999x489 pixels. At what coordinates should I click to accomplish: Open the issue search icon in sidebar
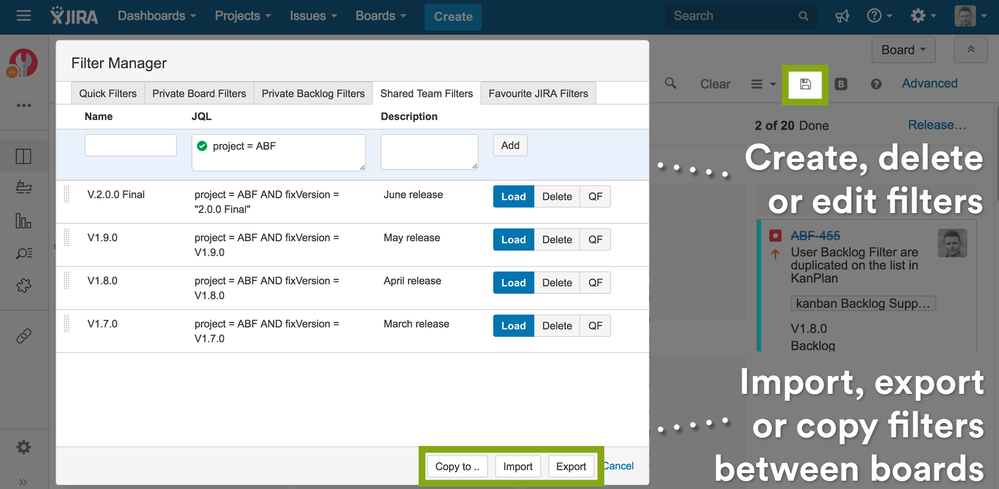24,253
